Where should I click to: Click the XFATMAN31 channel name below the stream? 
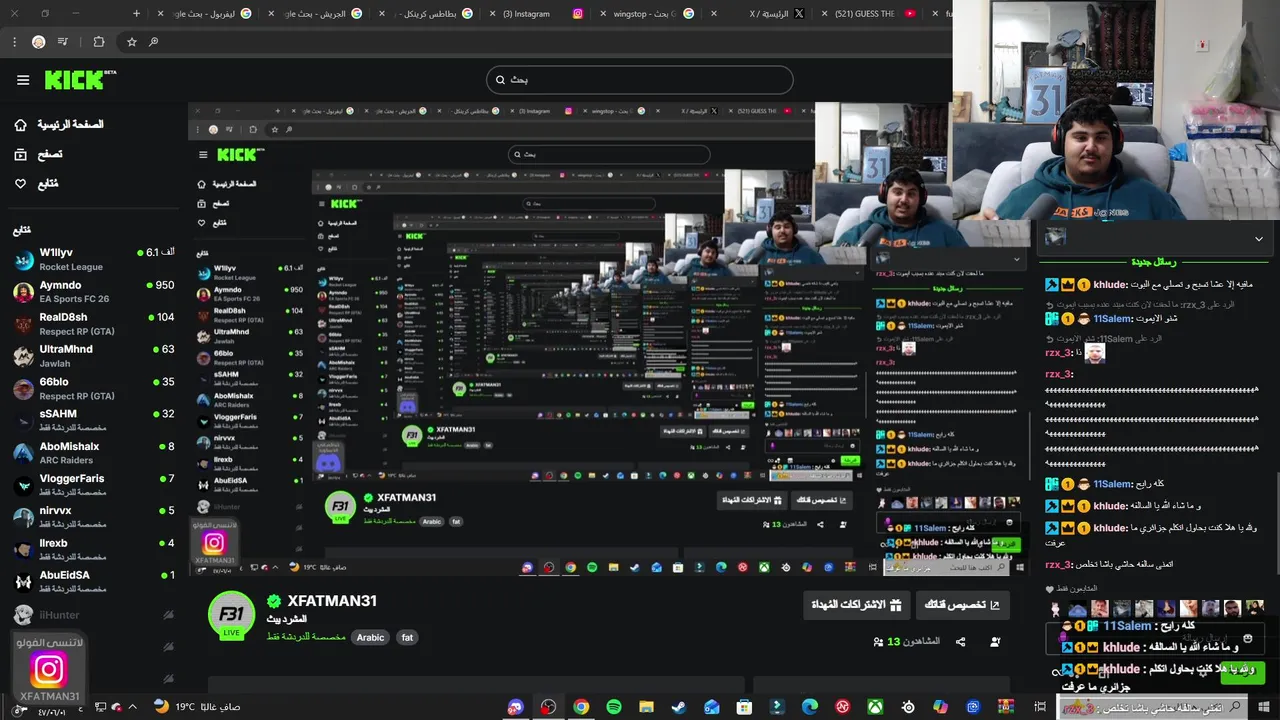(332, 601)
